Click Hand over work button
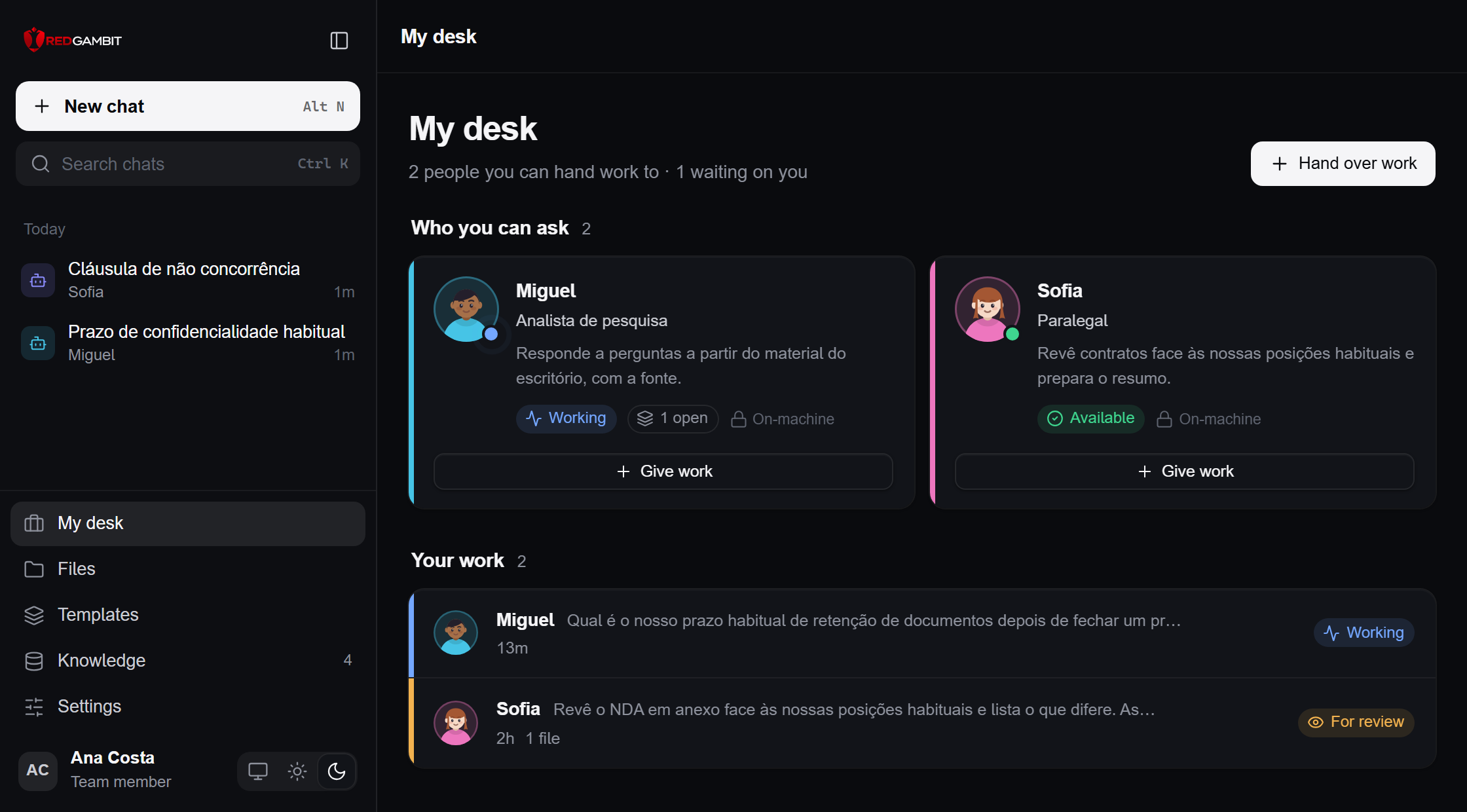The width and height of the screenshot is (1467, 812). [1343, 164]
